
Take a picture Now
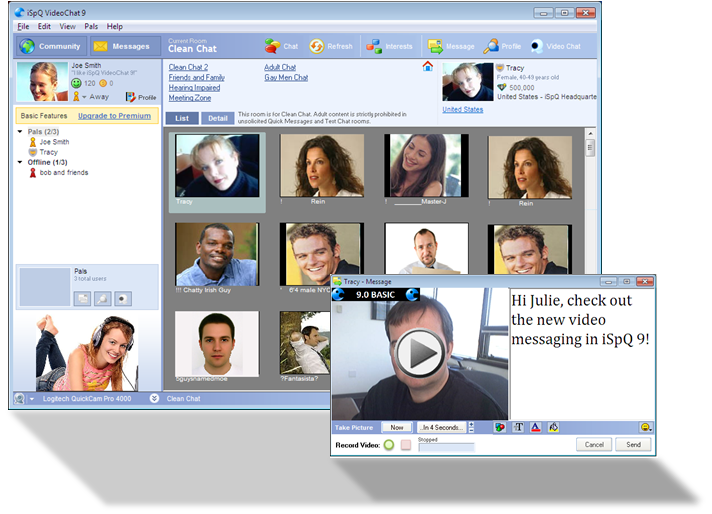coord(396,427)
